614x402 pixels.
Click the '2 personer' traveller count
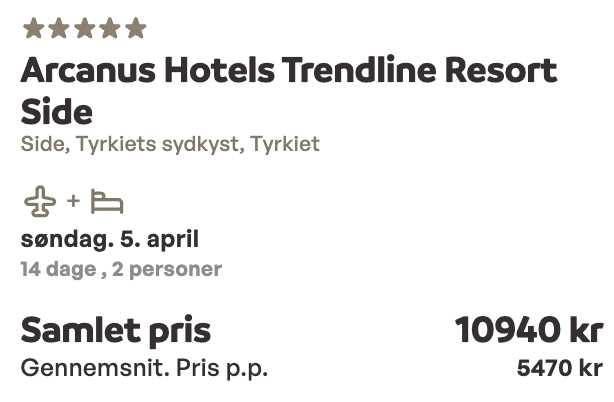[x=169, y=269]
